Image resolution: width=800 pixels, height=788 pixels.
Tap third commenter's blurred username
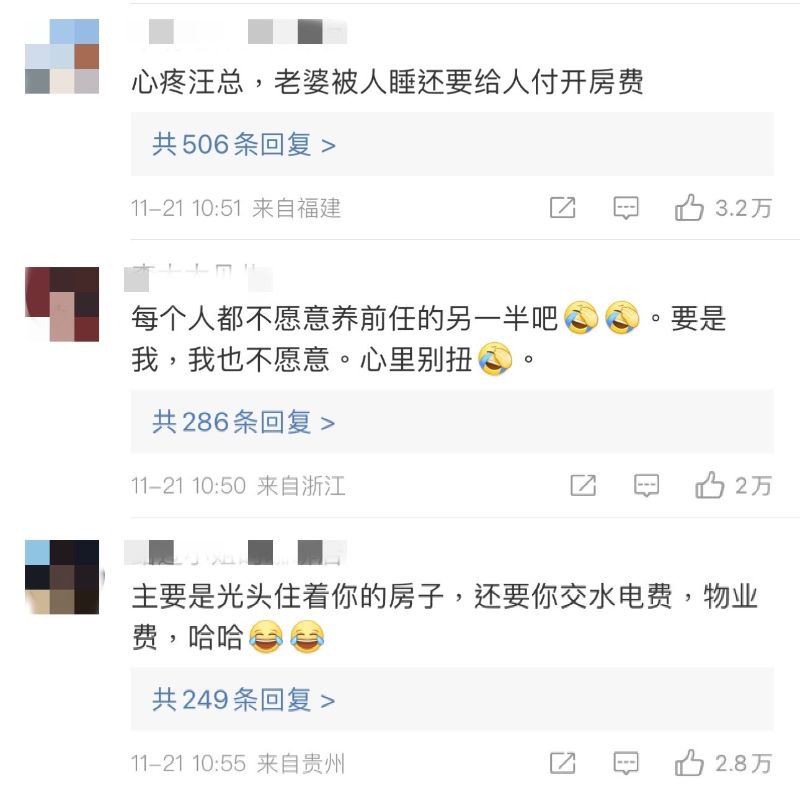235,552
